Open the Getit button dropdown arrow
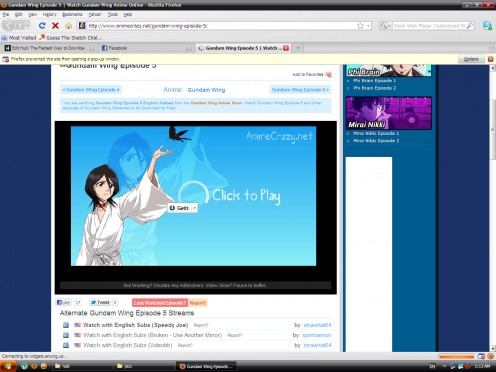 pyautogui.click(x=194, y=208)
